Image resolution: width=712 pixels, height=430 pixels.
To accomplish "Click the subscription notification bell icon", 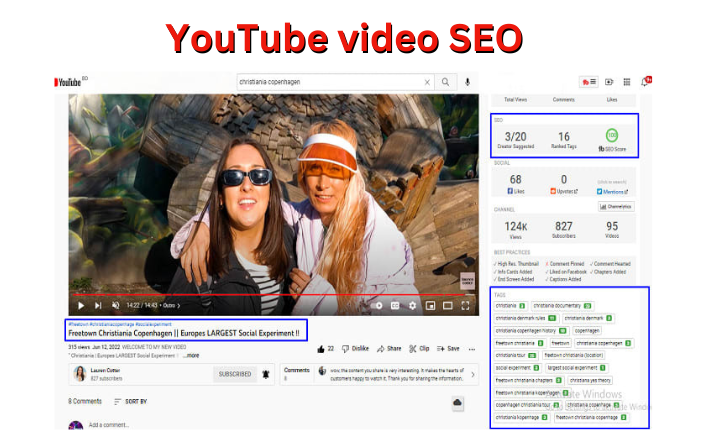I will click(x=266, y=374).
